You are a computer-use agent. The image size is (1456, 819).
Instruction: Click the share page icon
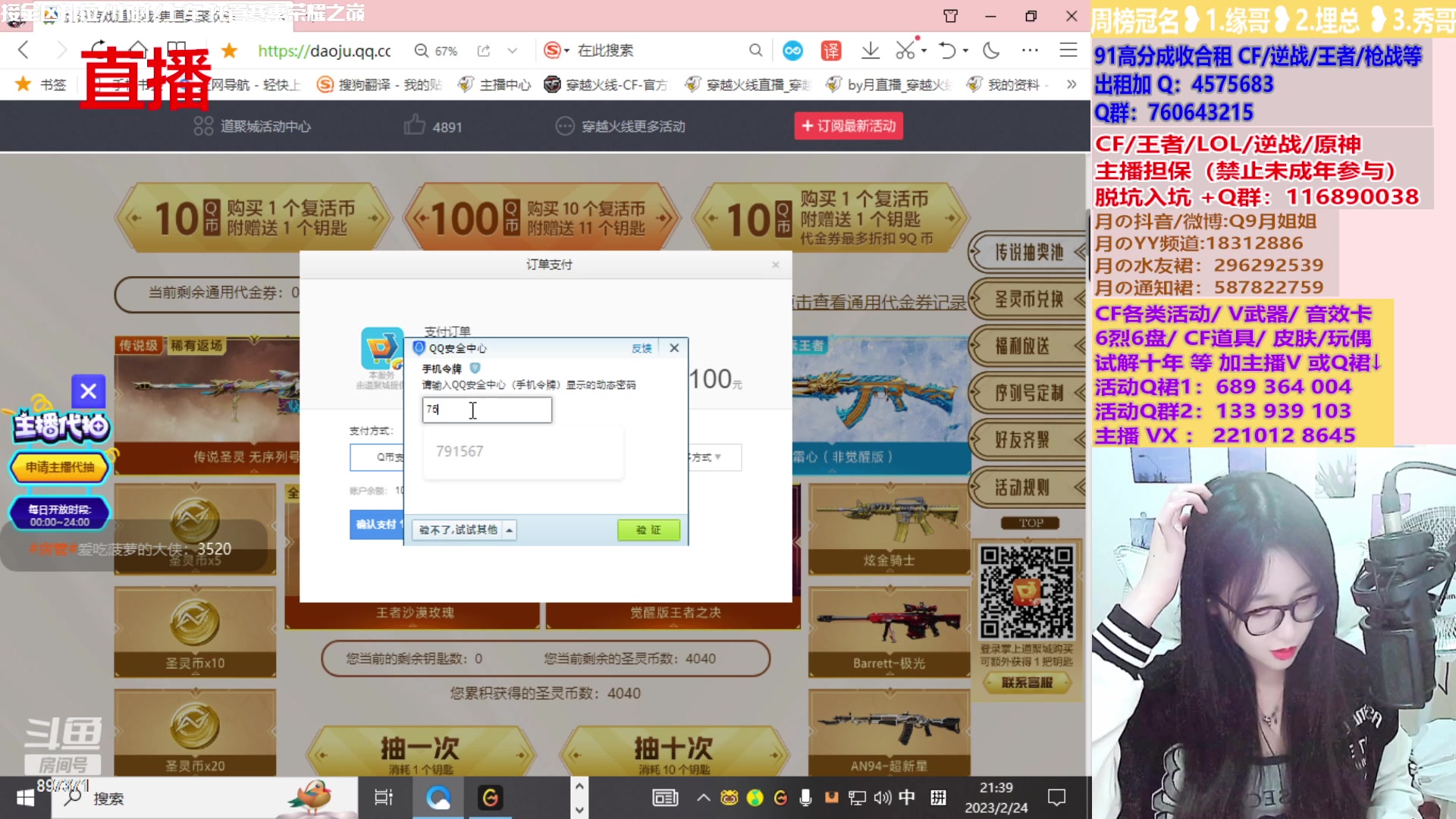pyautogui.click(x=483, y=51)
